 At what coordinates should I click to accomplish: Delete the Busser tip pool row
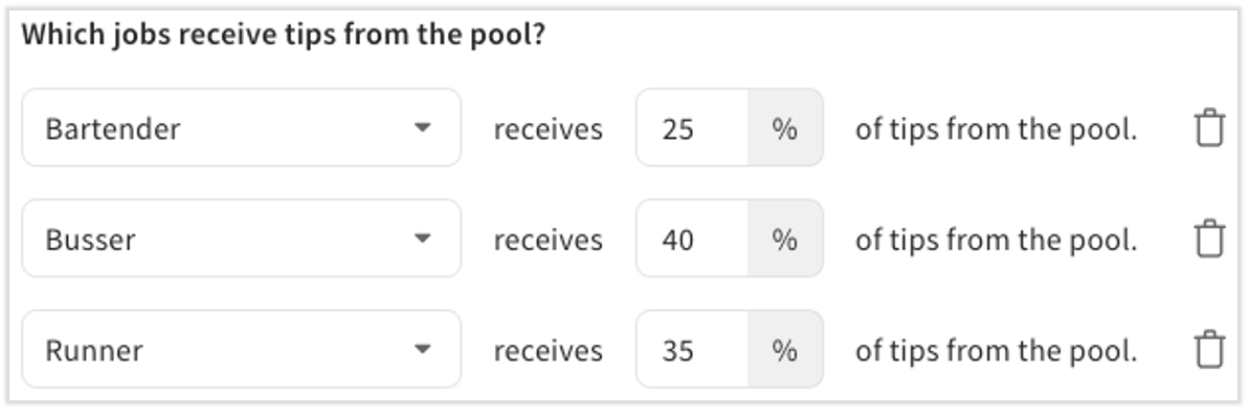(1209, 240)
